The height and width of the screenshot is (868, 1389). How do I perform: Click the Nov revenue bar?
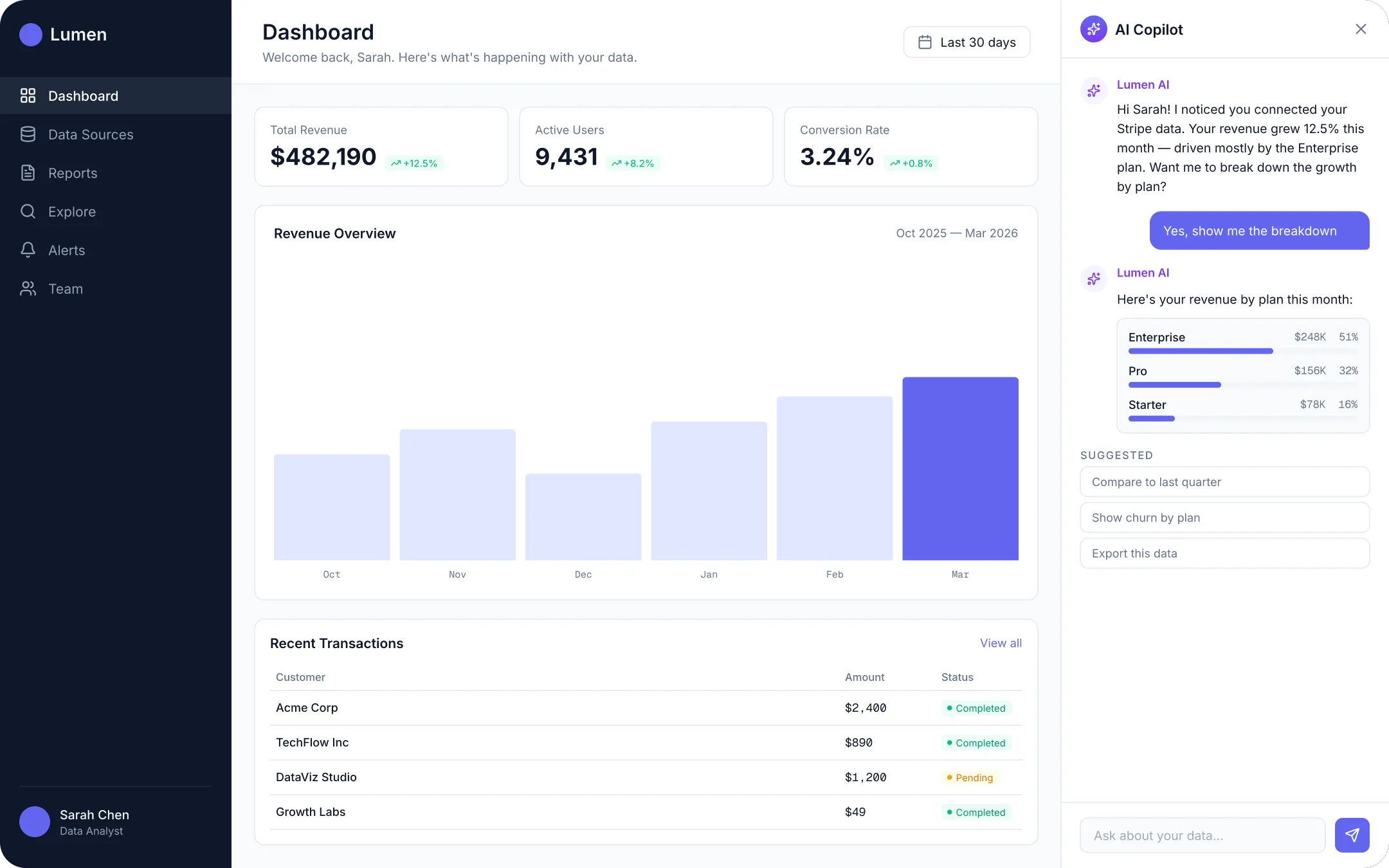click(457, 495)
